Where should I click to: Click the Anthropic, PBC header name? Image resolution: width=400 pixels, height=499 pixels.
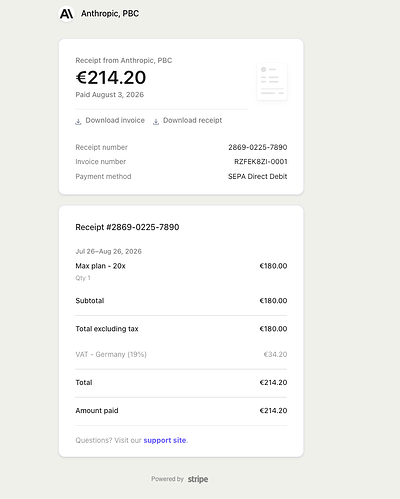pos(110,14)
